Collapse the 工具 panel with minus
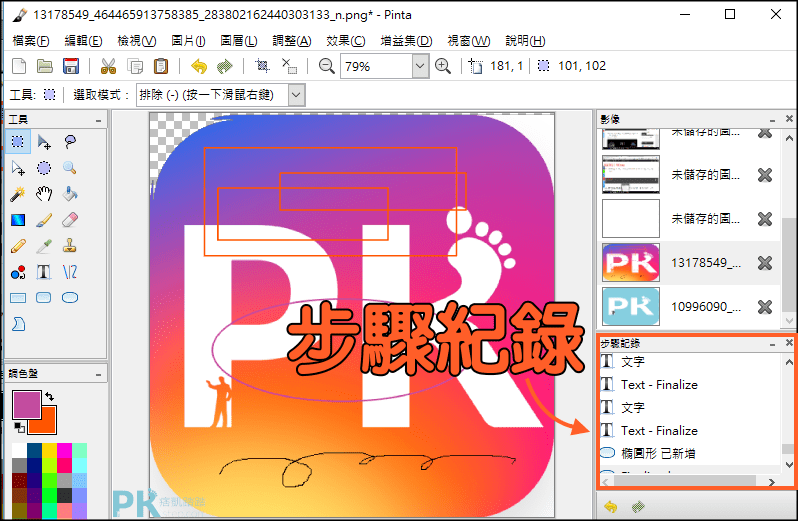The width and height of the screenshot is (798, 521). tap(98, 121)
